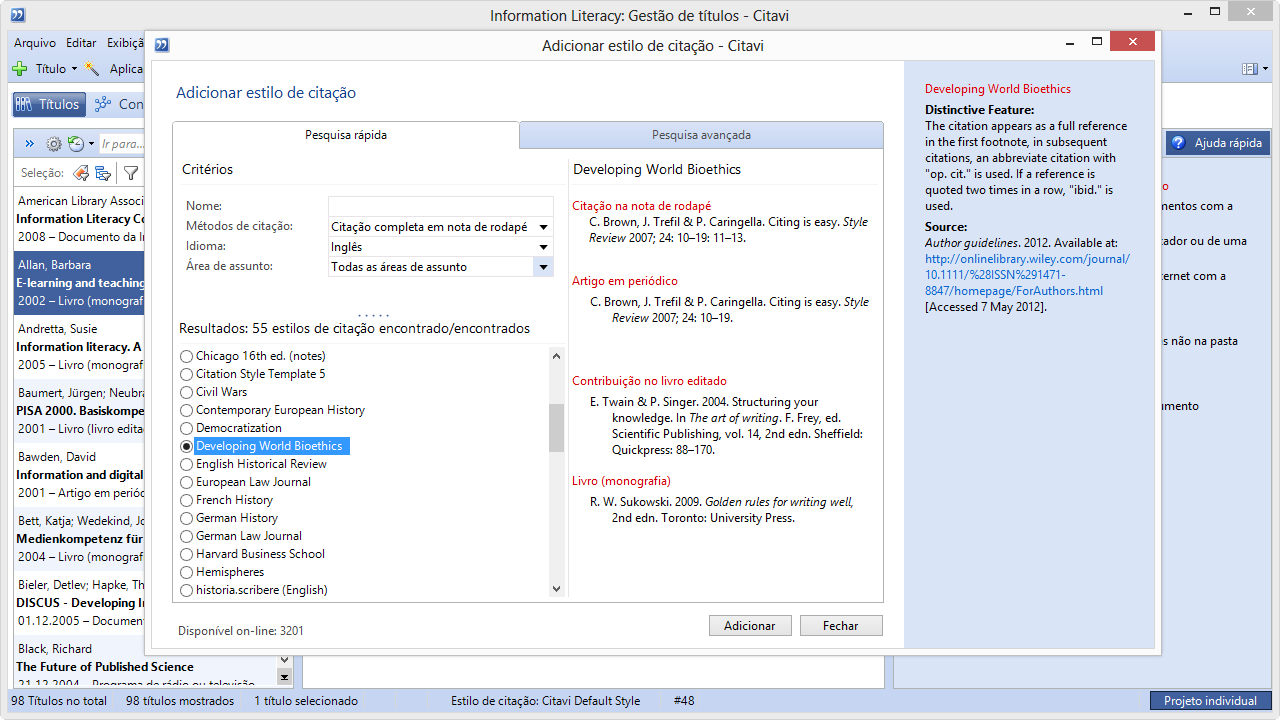
Task: Select the Democratization radio button
Action: pyautogui.click(x=186, y=428)
